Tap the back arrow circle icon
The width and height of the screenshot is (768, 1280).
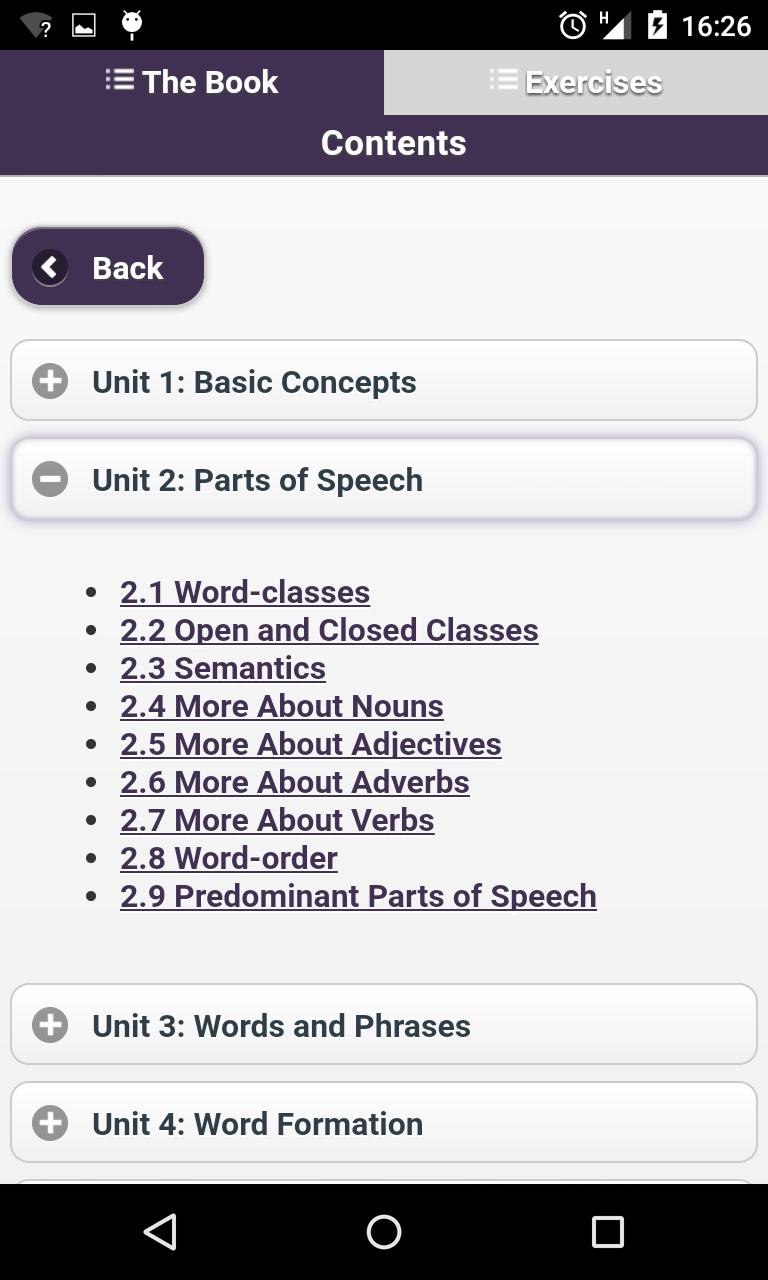(50, 267)
